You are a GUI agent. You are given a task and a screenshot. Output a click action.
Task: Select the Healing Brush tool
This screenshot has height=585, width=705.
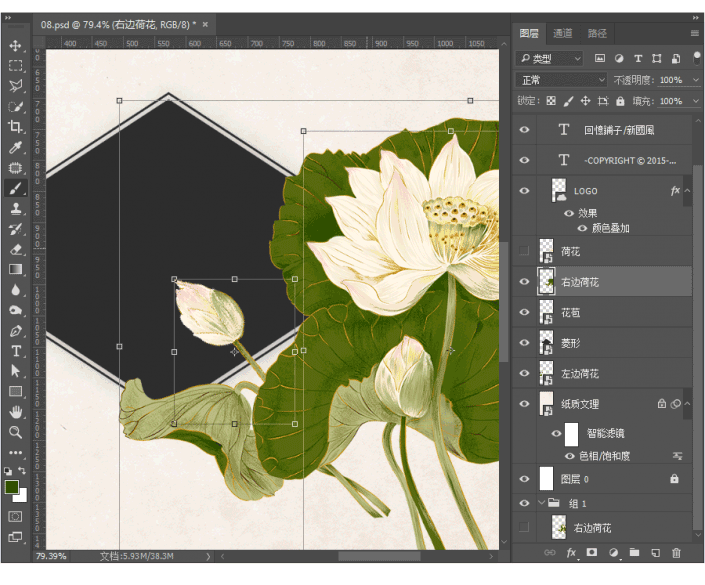pos(15,168)
